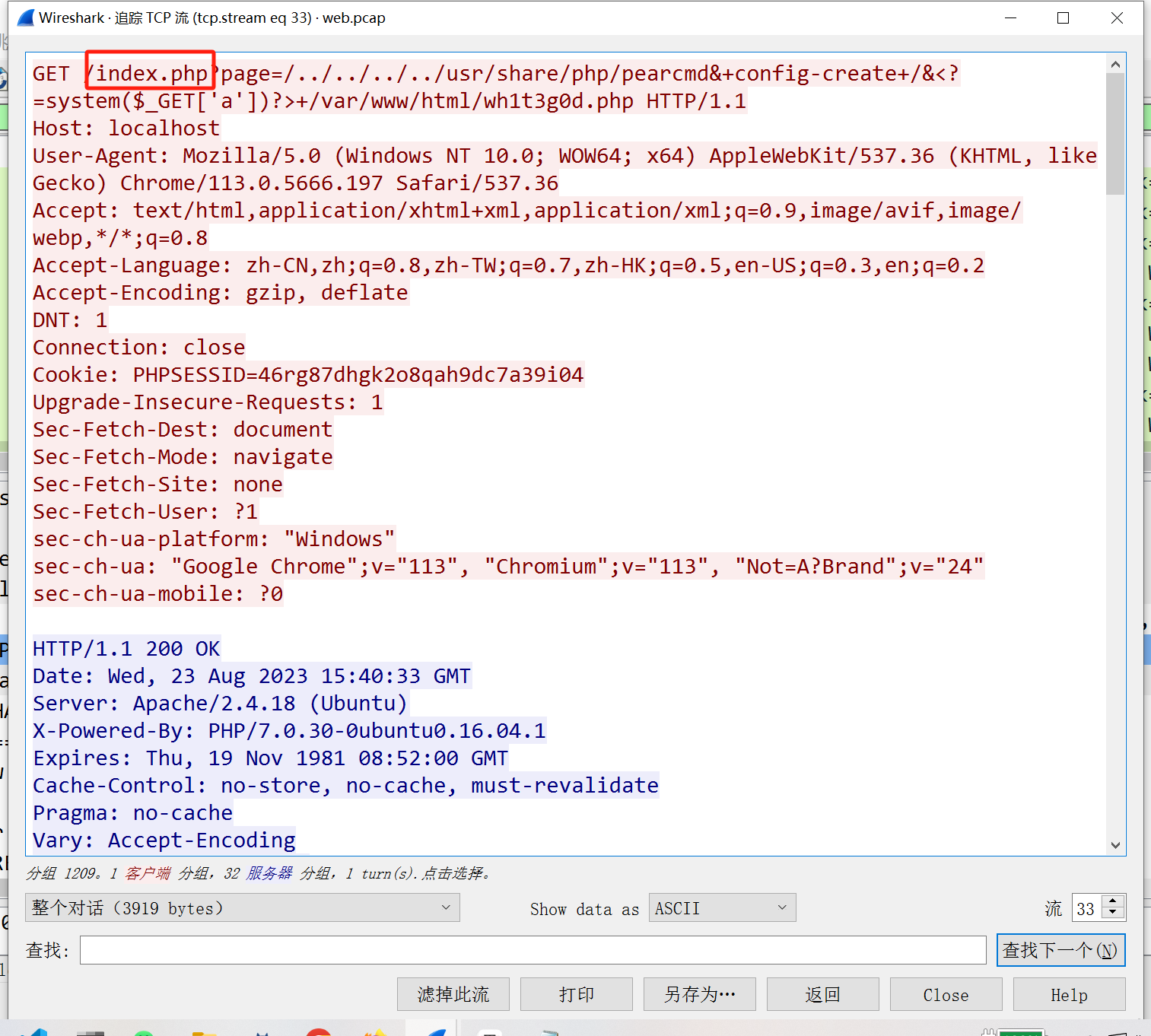Image resolution: width=1151 pixels, height=1036 pixels.
Task: Click the GET /index.php request line
Action: [x=496, y=73]
